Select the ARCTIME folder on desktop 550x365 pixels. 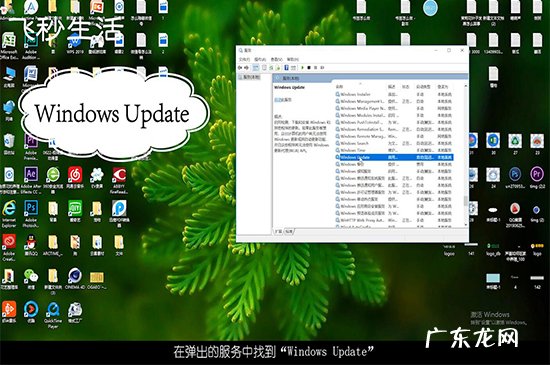[x=53, y=244]
